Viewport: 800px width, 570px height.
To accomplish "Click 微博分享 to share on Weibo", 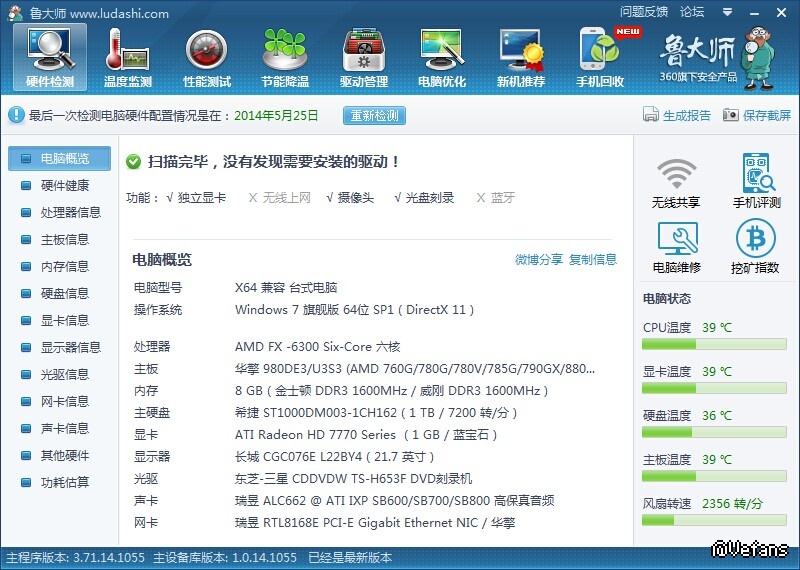I will [539, 260].
